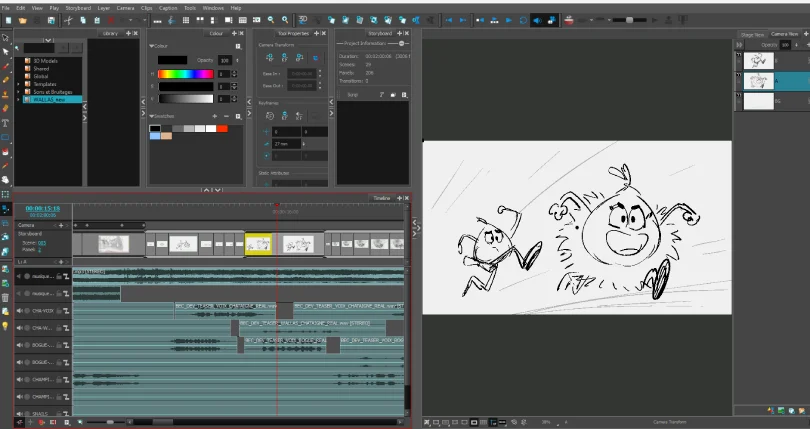Viewport: 810px width, 429px height.
Task: Click the Play button in playback toolbar
Action: tap(509, 20)
